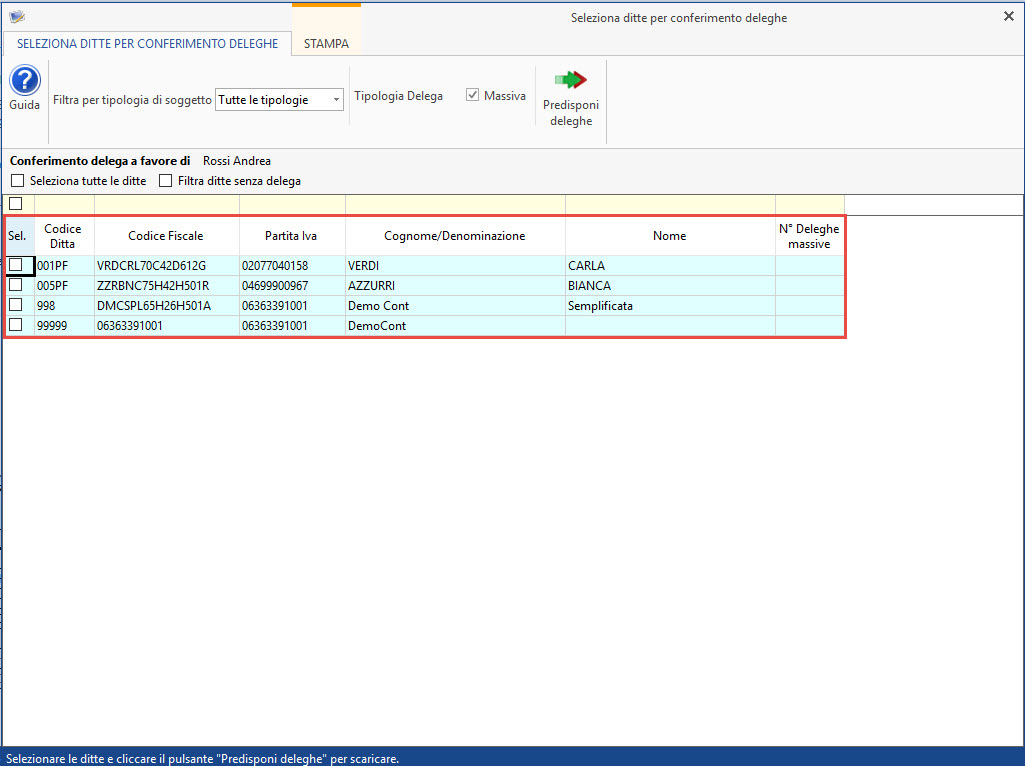Close the Seleziona ditte window

pos(1009,16)
